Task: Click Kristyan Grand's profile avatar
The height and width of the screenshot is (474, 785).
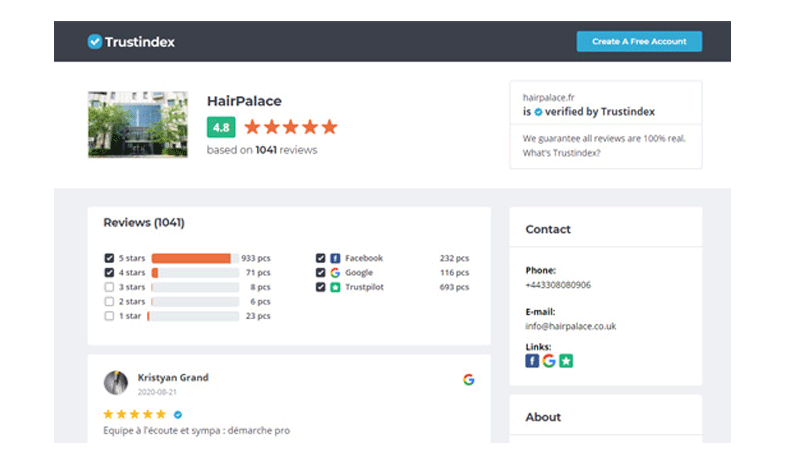Action: click(x=116, y=382)
